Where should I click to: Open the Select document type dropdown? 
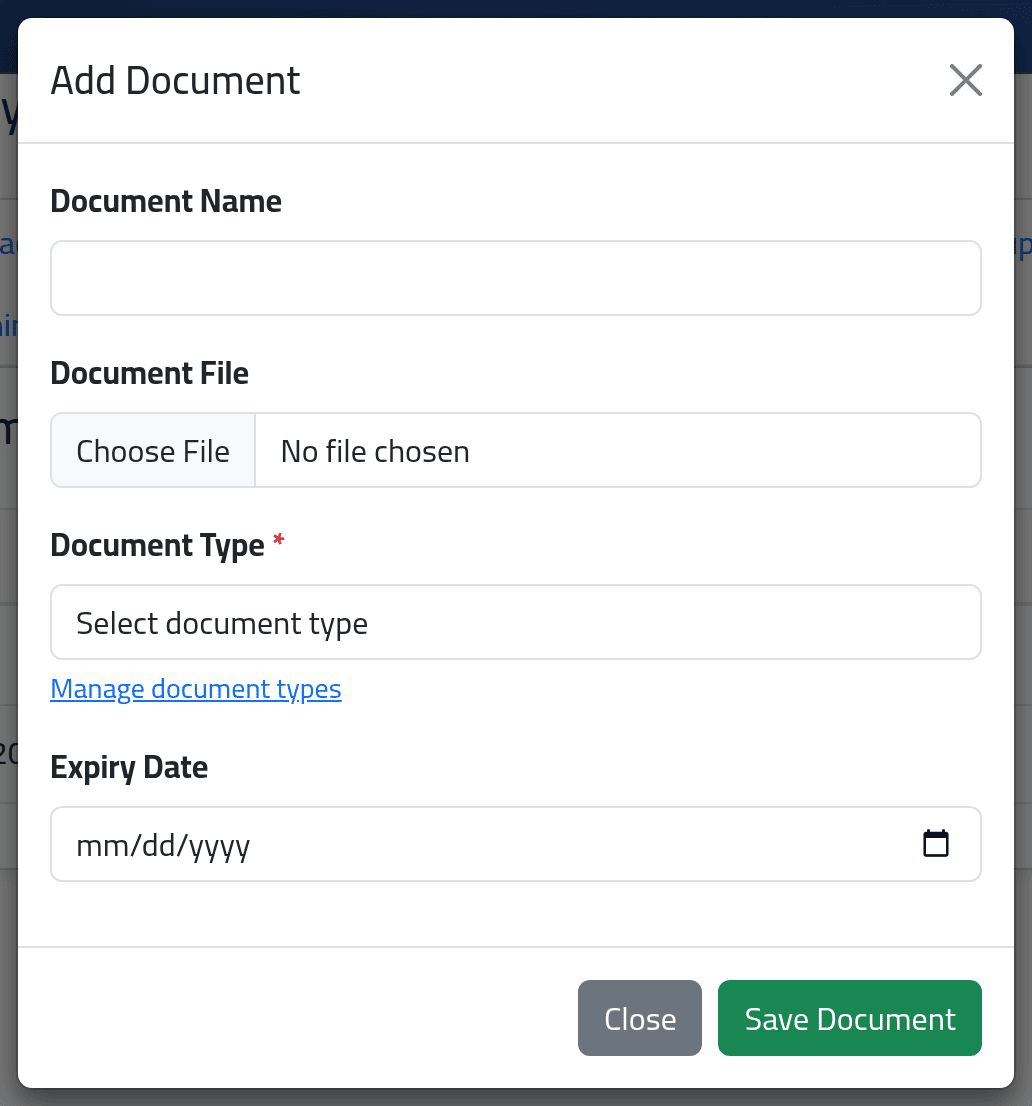516,622
